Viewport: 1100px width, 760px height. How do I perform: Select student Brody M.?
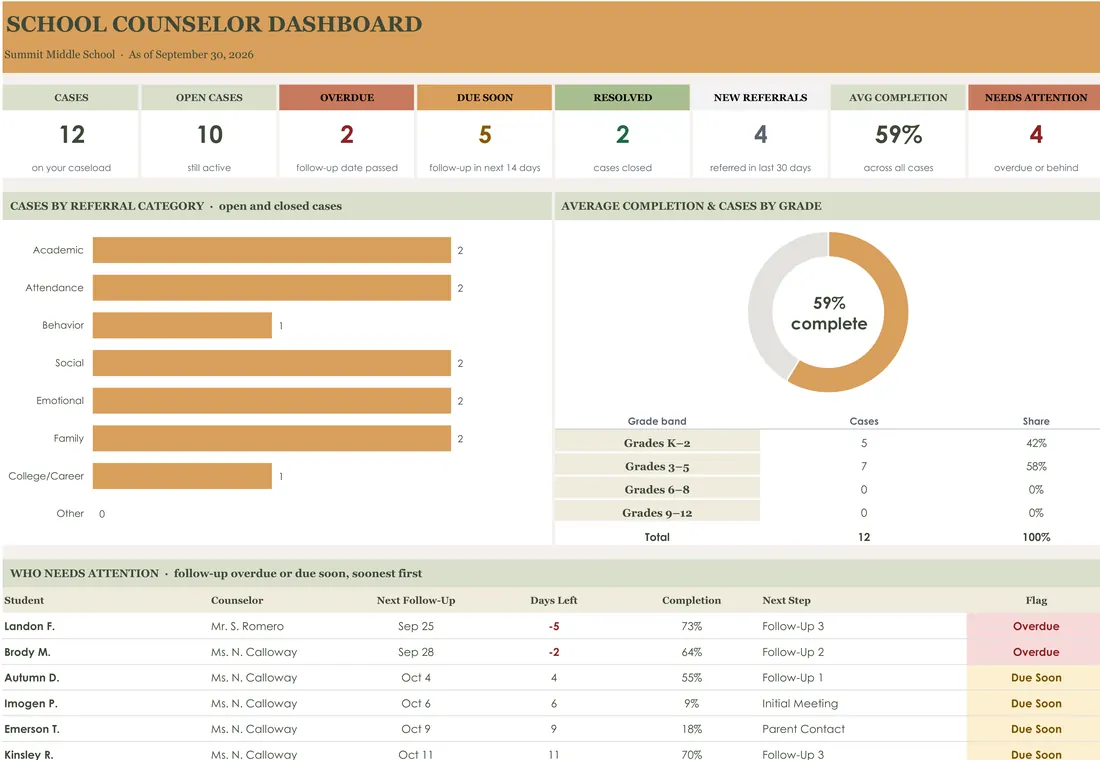tap(27, 652)
